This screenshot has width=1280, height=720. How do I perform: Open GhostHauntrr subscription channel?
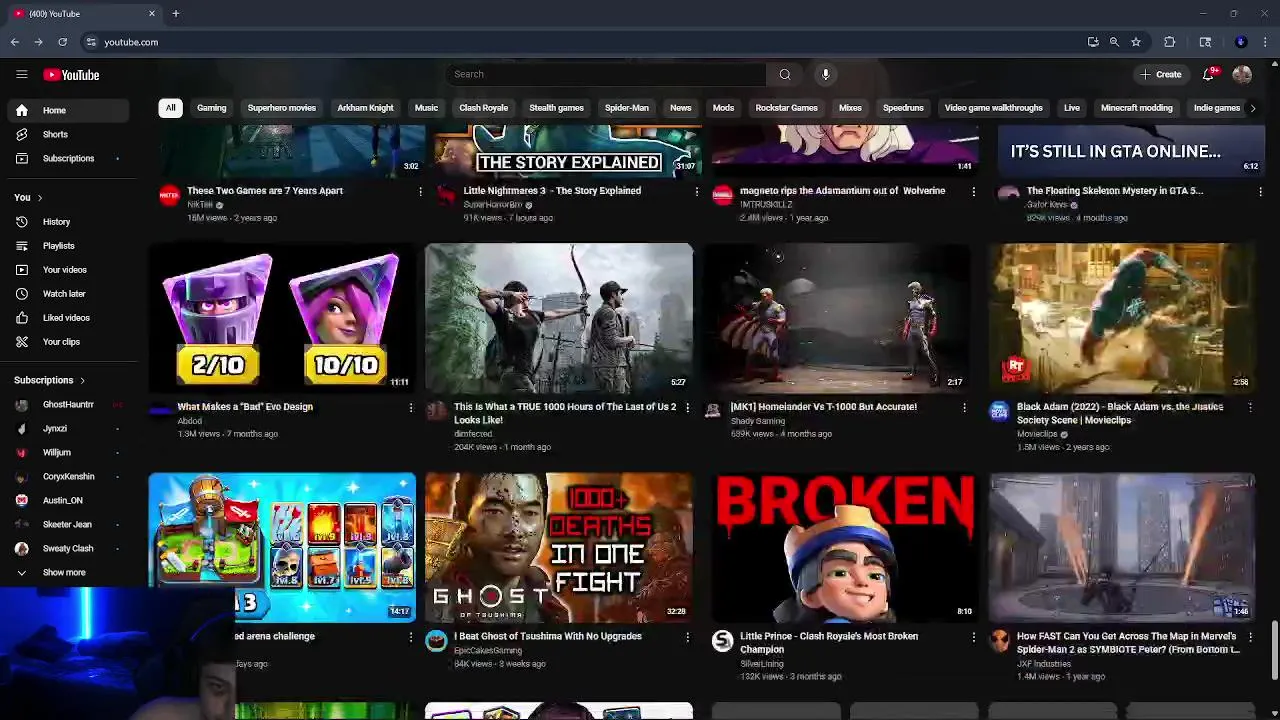(x=68, y=404)
